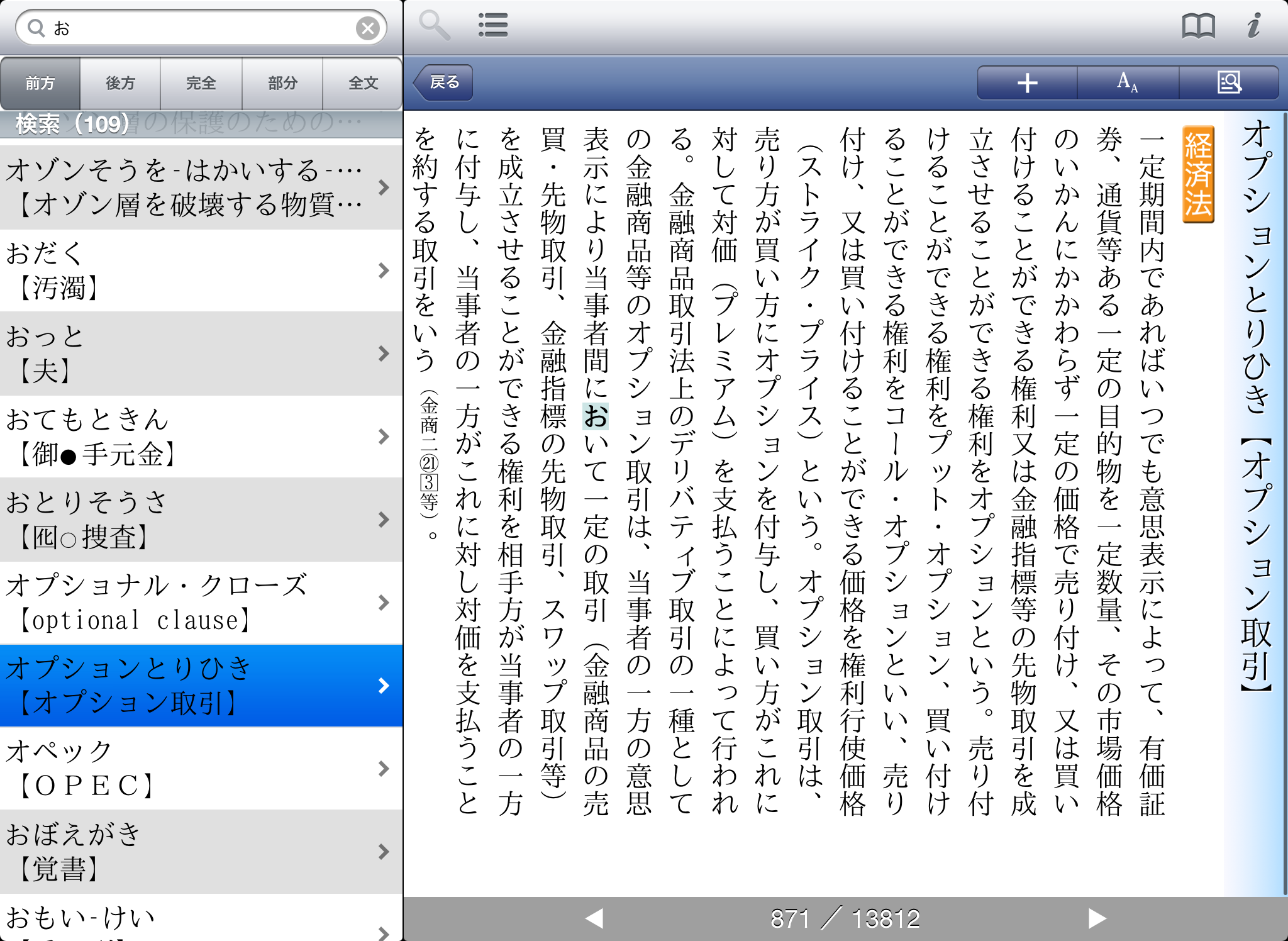Screen dimensions: 1288x941
Task: Go to previous entry with left arrow
Action: coord(594,918)
